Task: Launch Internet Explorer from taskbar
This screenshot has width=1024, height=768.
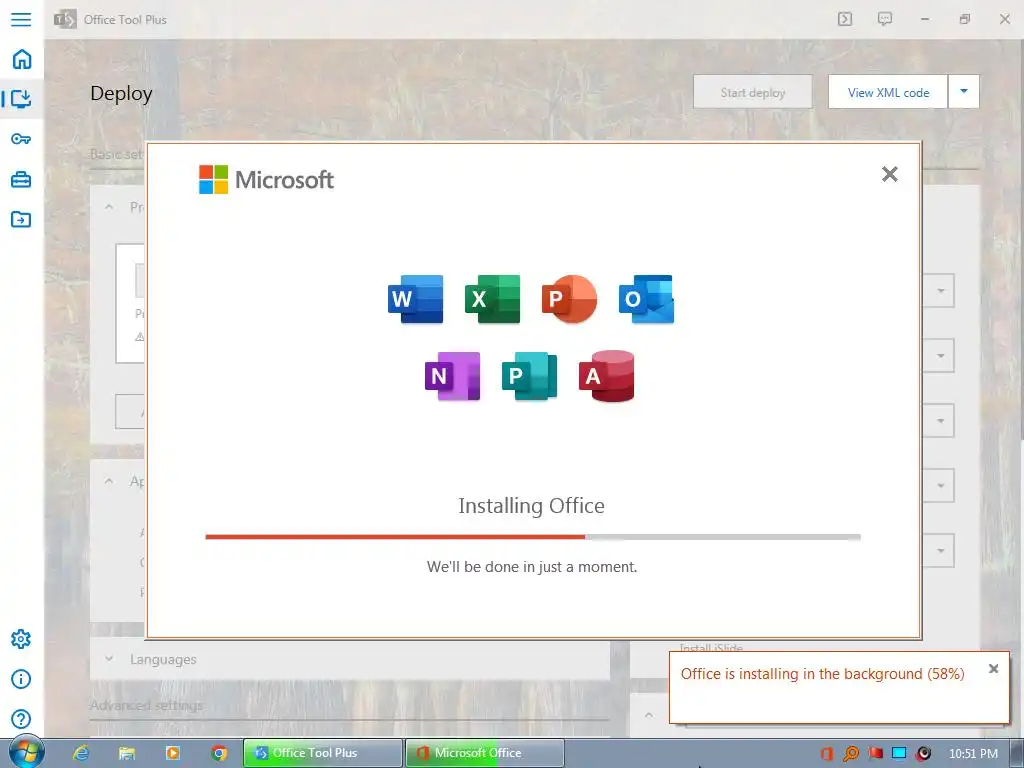Action: 81,753
